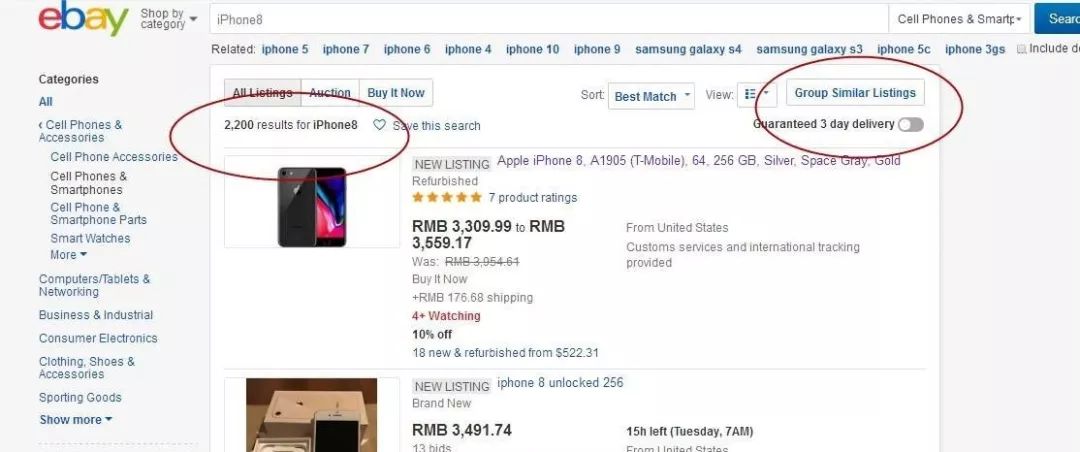Click the iPhone8 search input field

(549, 19)
